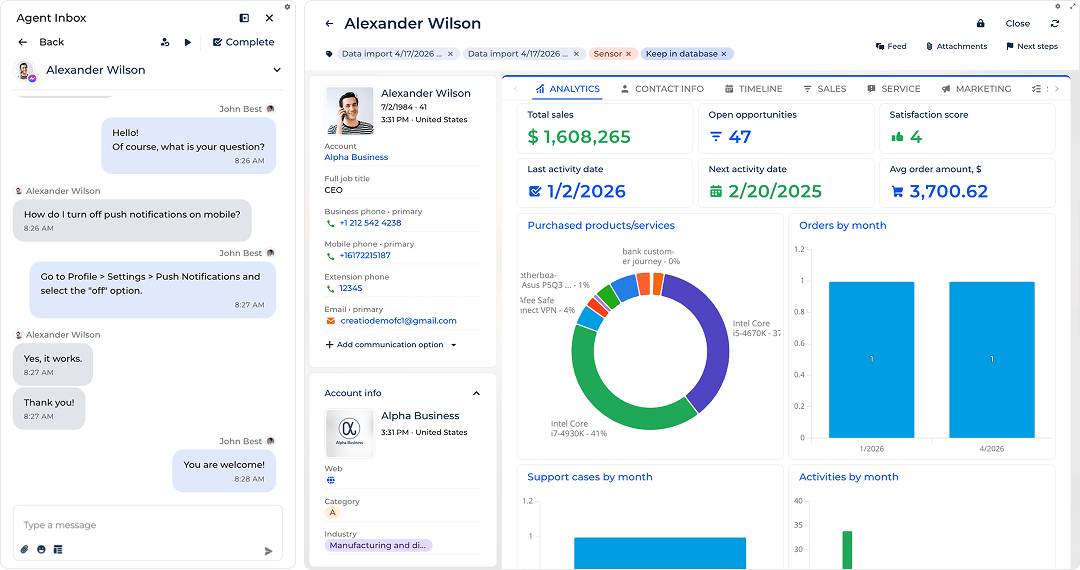This screenshot has width=1080, height=570.
Task: Call mobile phone +16172215187
Action: point(364,255)
